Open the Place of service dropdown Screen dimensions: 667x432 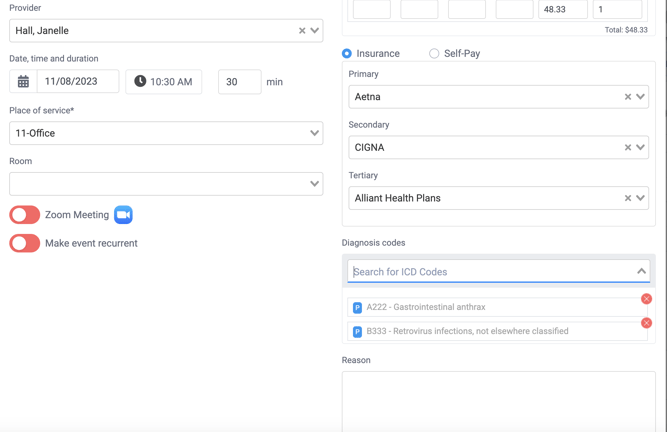click(166, 133)
